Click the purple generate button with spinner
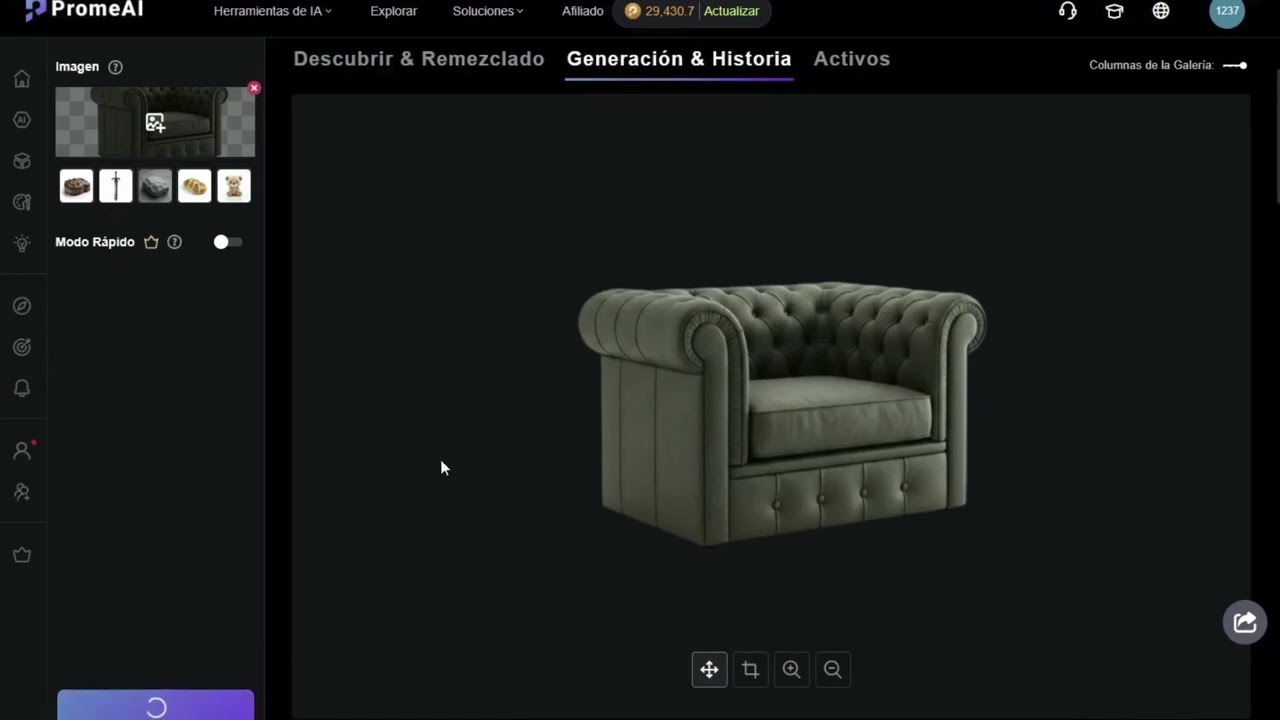This screenshot has height=720, width=1280. 155,706
